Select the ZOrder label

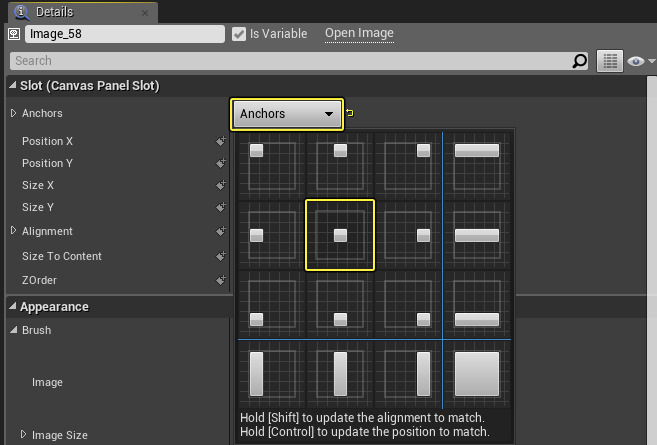tap(39, 280)
